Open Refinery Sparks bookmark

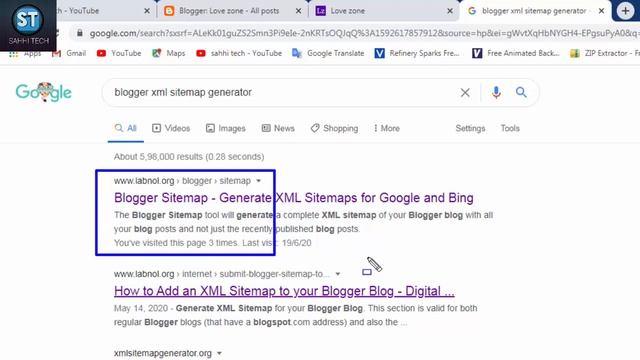coord(417,53)
